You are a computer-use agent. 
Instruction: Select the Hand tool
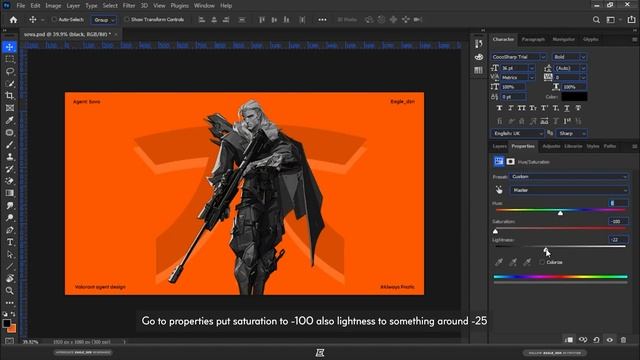point(9,279)
